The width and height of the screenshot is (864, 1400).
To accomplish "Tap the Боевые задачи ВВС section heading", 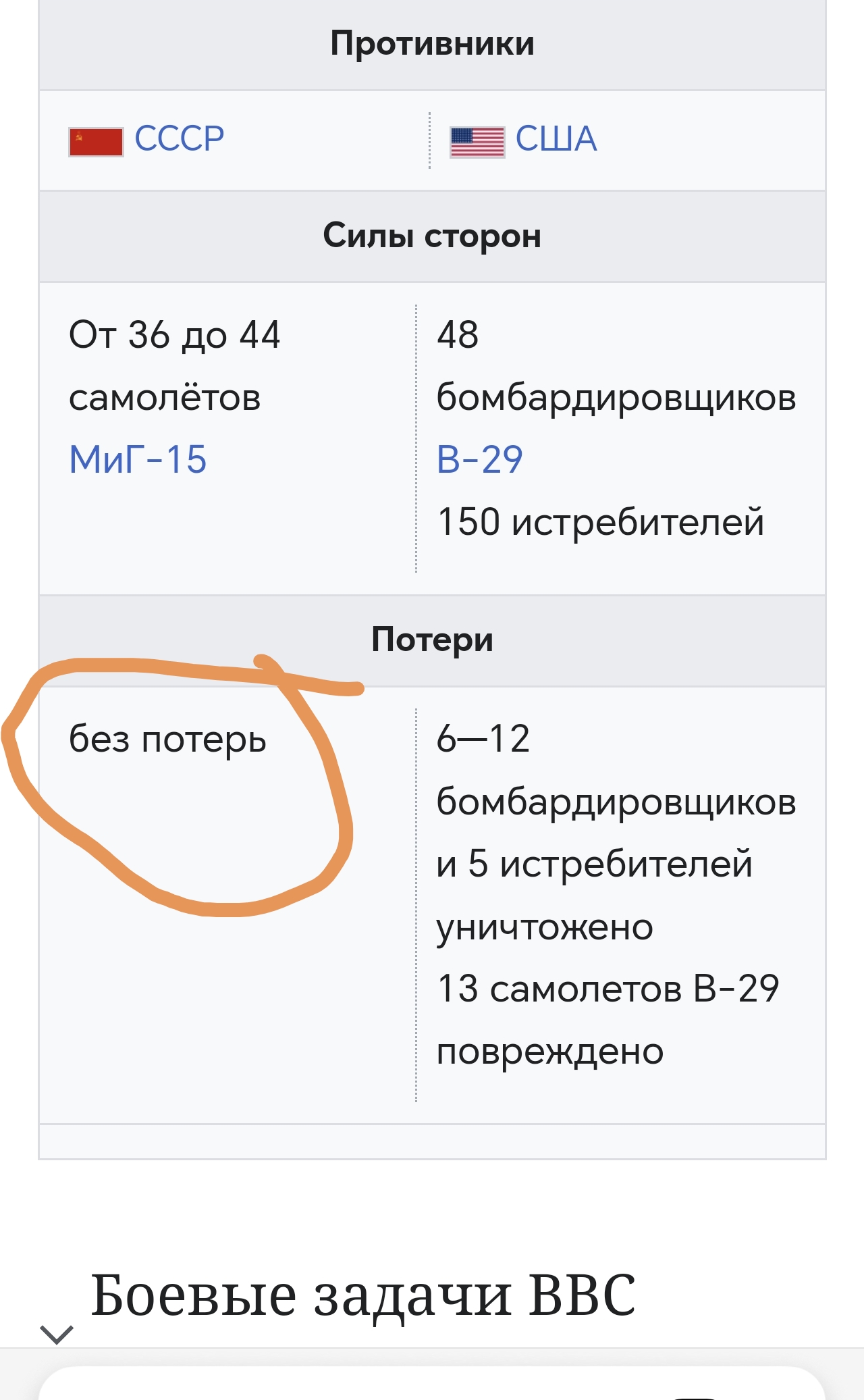I will [364, 1295].
